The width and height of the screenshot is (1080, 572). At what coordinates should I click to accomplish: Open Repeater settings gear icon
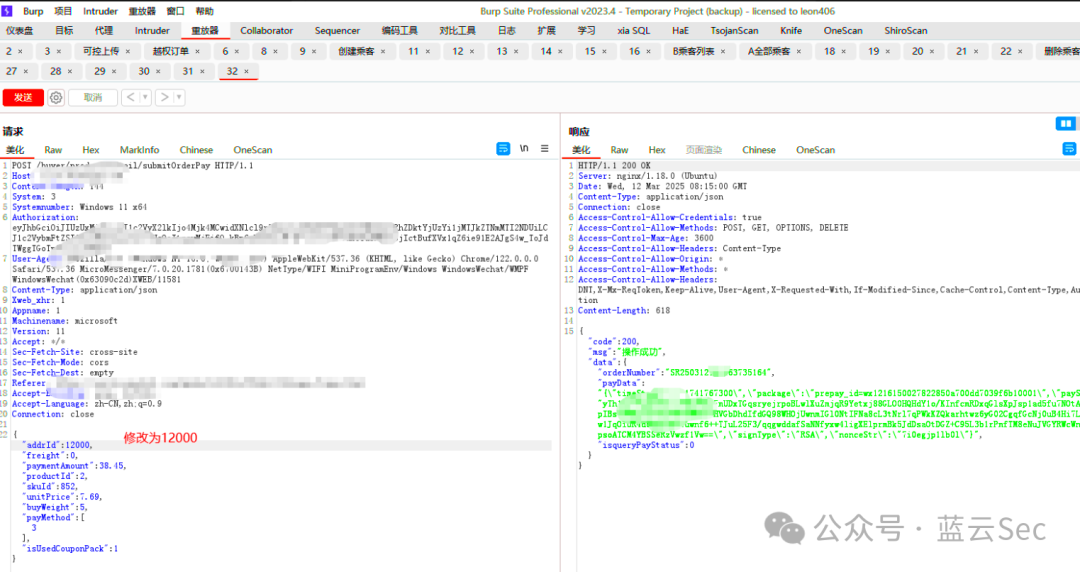56,98
